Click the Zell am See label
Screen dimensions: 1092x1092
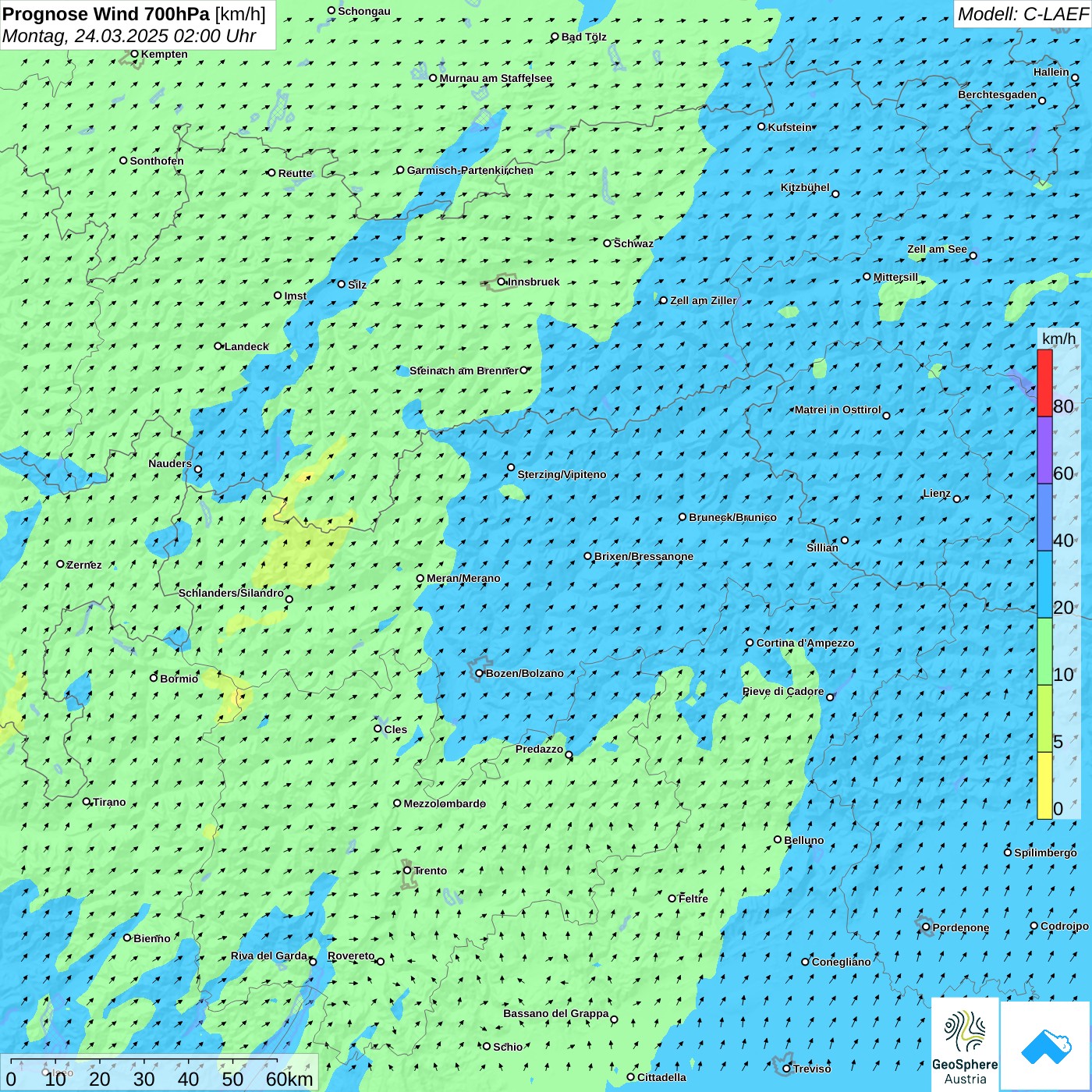pyautogui.click(x=937, y=249)
